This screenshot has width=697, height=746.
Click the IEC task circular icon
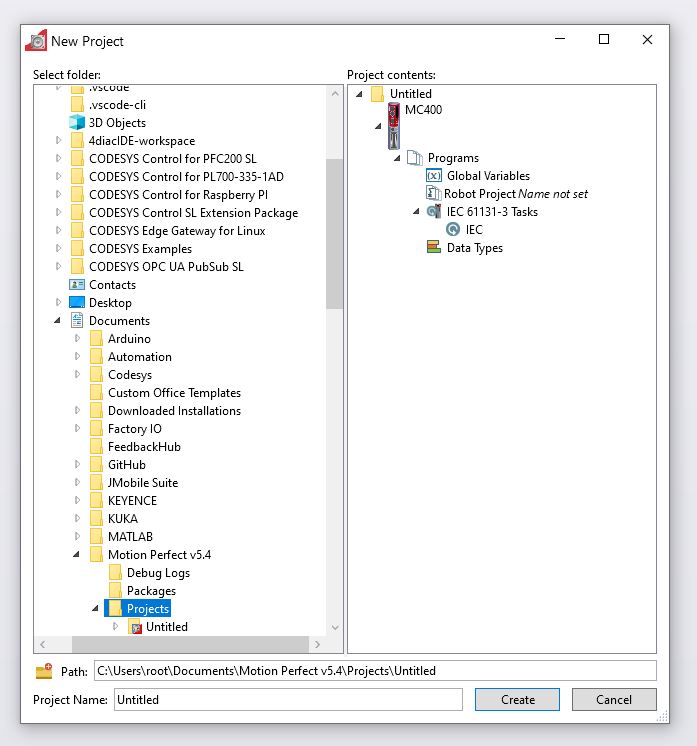click(452, 230)
